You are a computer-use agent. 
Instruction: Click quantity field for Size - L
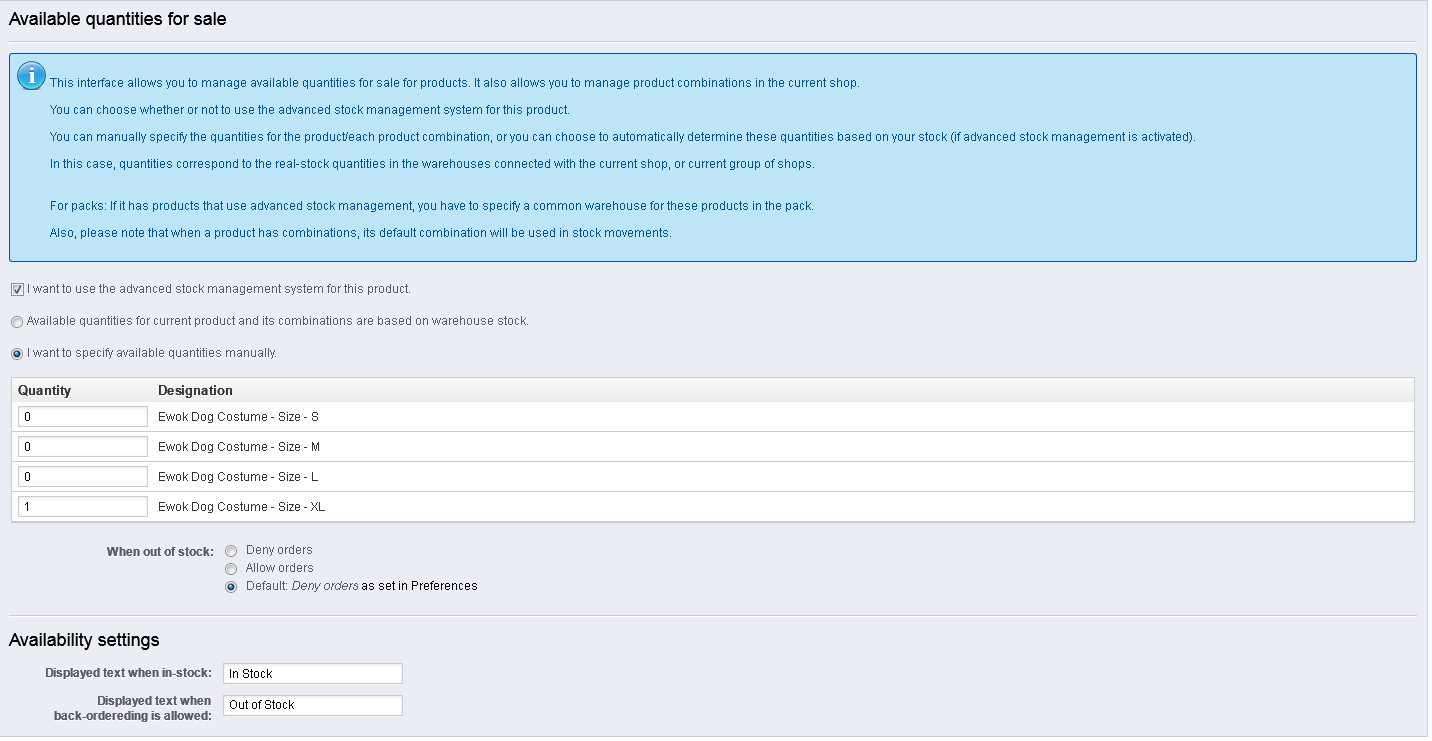pos(83,477)
